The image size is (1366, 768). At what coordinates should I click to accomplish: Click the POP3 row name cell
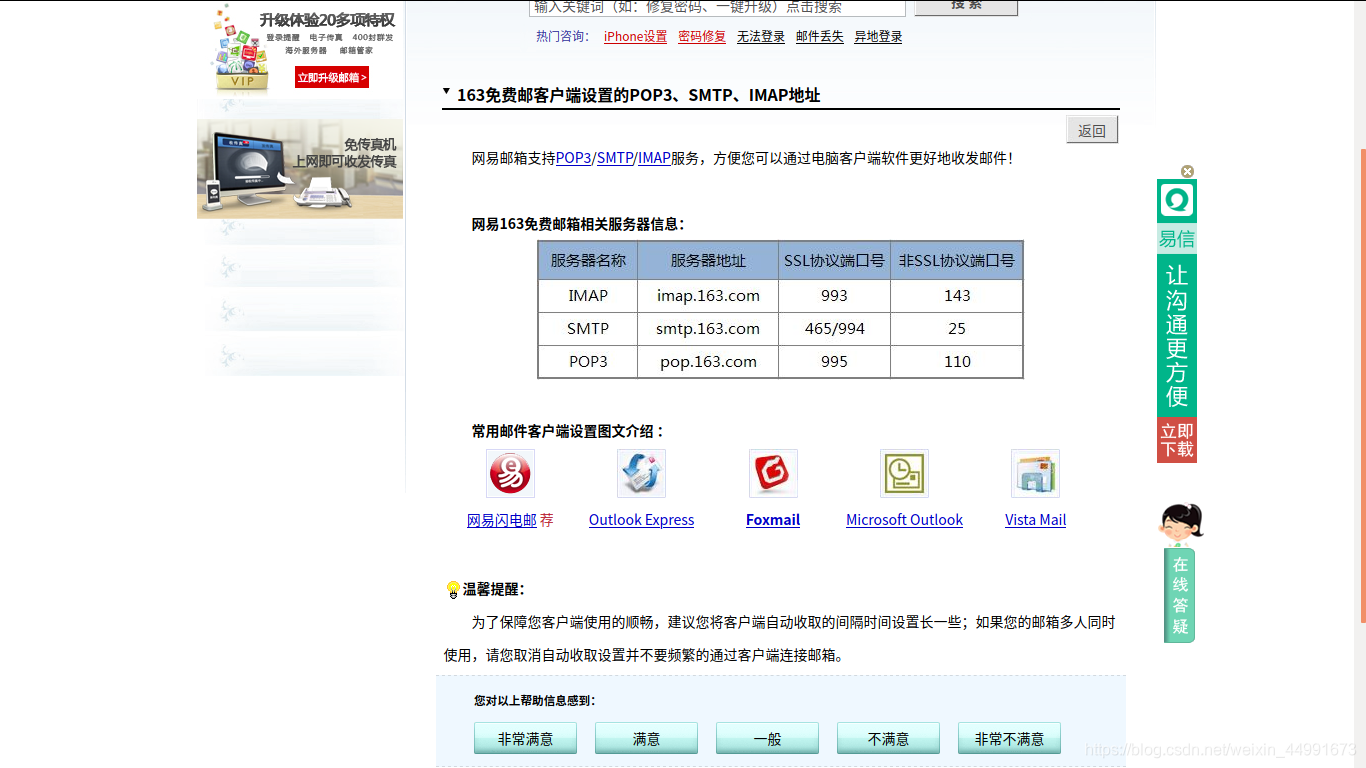coord(588,362)
